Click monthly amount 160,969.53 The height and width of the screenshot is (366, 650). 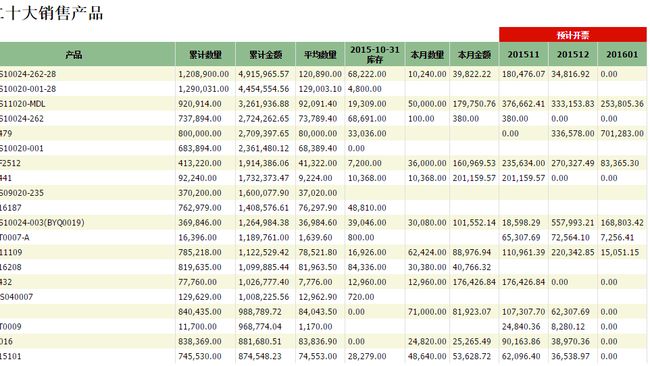(x=474, y=163)
